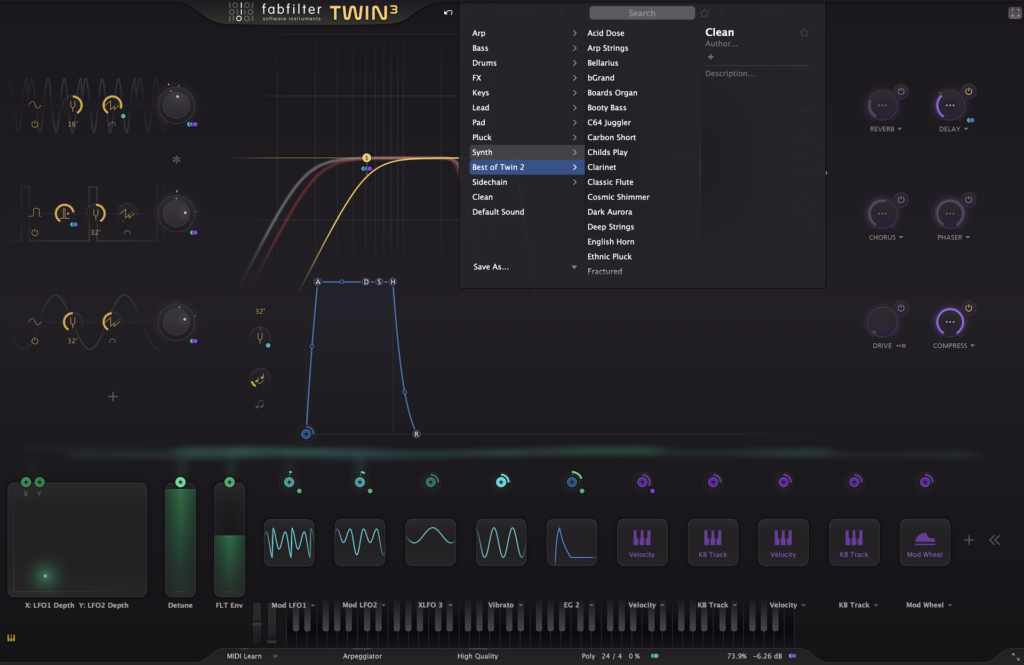Toggle the Compress effect power button

click(968, 308)
